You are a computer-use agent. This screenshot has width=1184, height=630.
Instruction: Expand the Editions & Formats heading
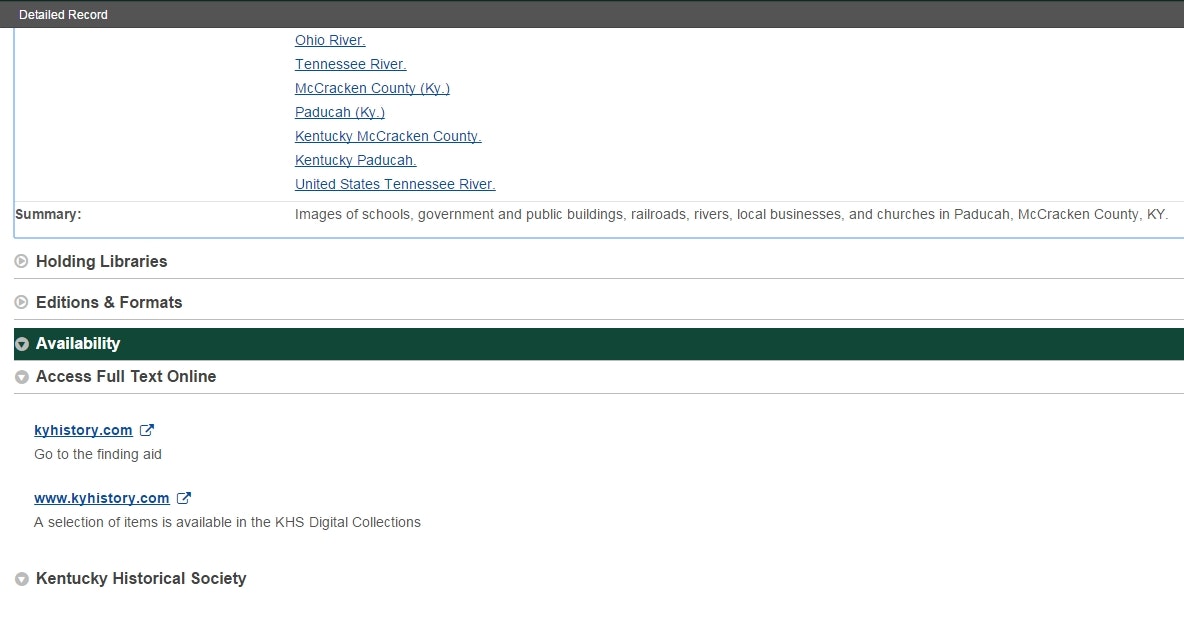click(x=109, y=303)
